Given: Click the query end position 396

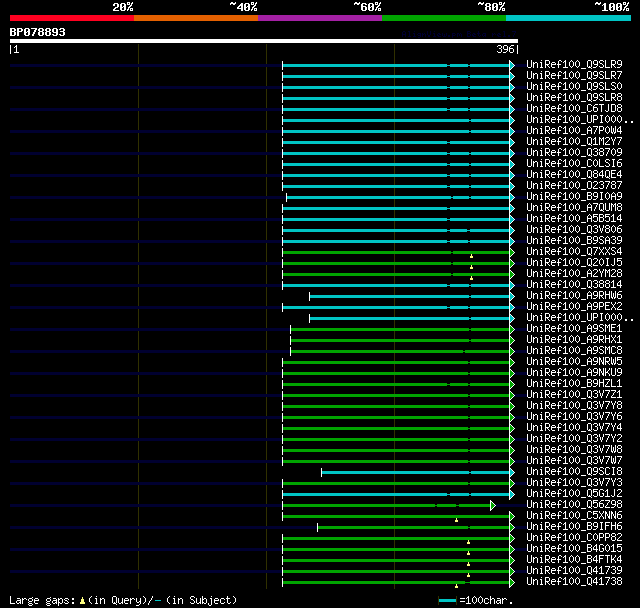Looking at the screenshot, I should [x=505, y=49].
